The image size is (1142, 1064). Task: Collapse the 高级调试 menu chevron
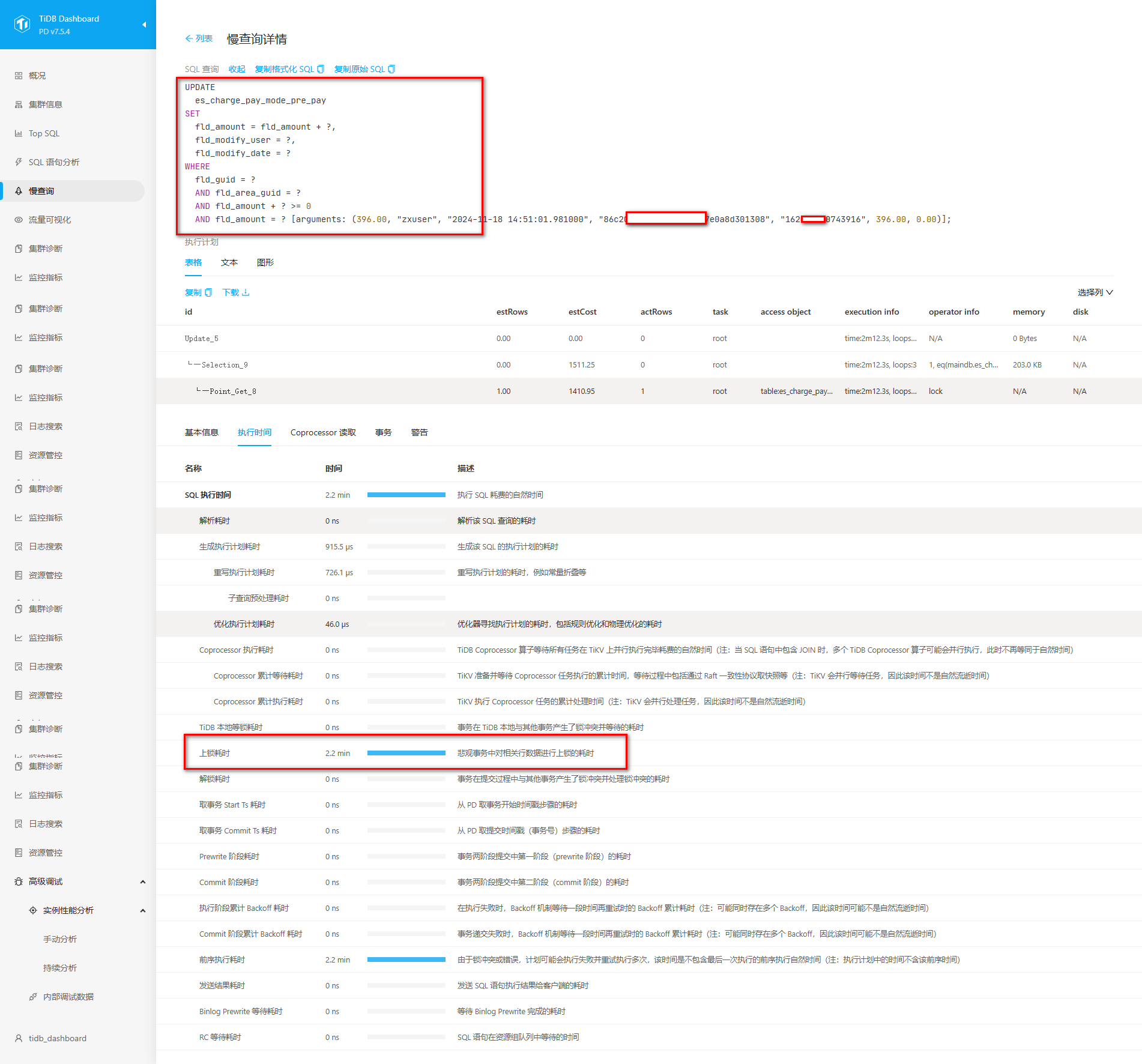click(x=143, y=881)
